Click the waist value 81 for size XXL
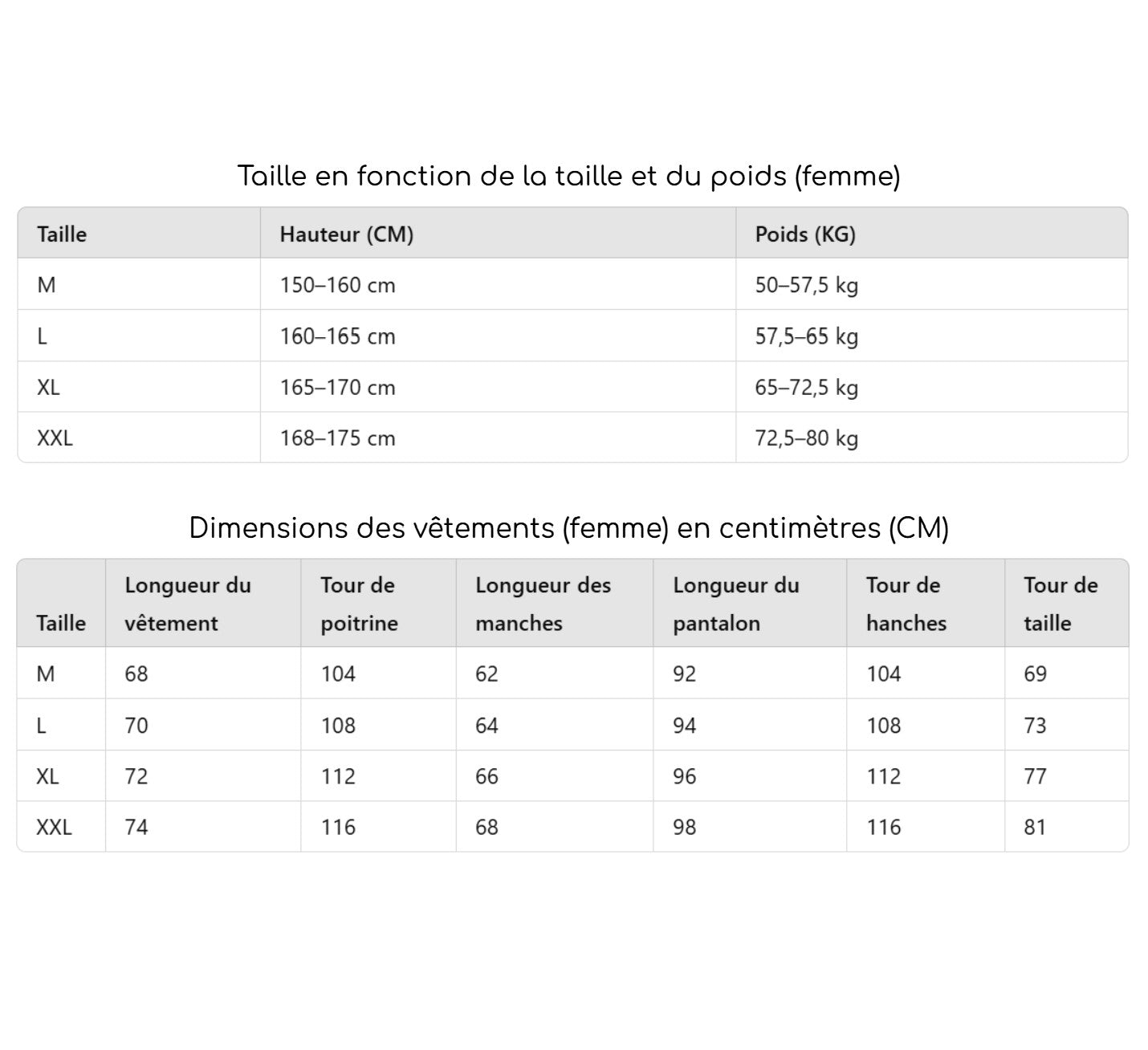This screenshot has height=1050, width=1148. click(1035, 827)
